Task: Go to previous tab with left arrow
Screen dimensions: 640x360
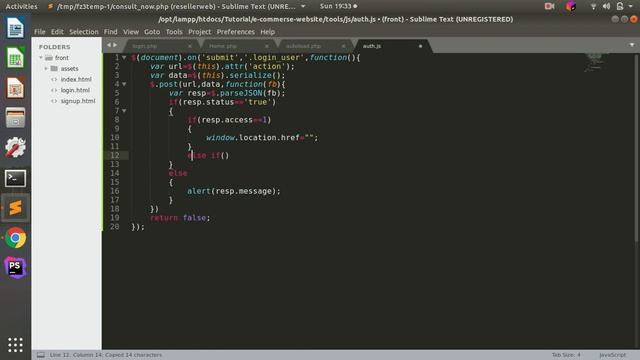Action: [x=109, y=45]
